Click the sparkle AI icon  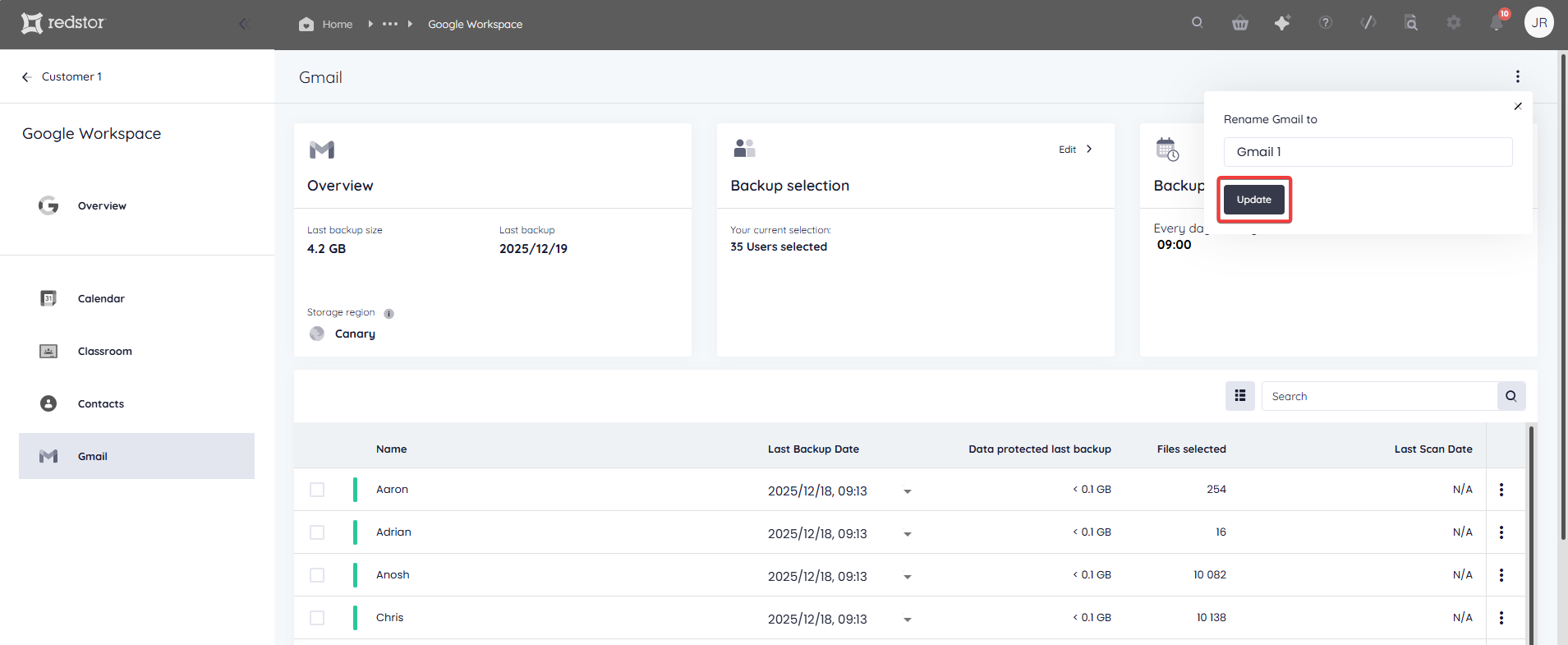pos(1282,23)
